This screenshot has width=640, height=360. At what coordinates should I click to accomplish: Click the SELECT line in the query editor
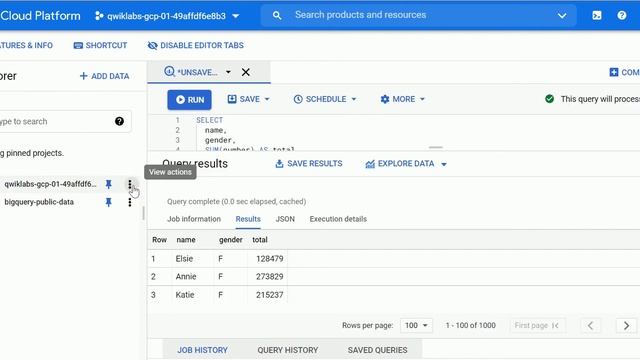(x=209, y=120)
